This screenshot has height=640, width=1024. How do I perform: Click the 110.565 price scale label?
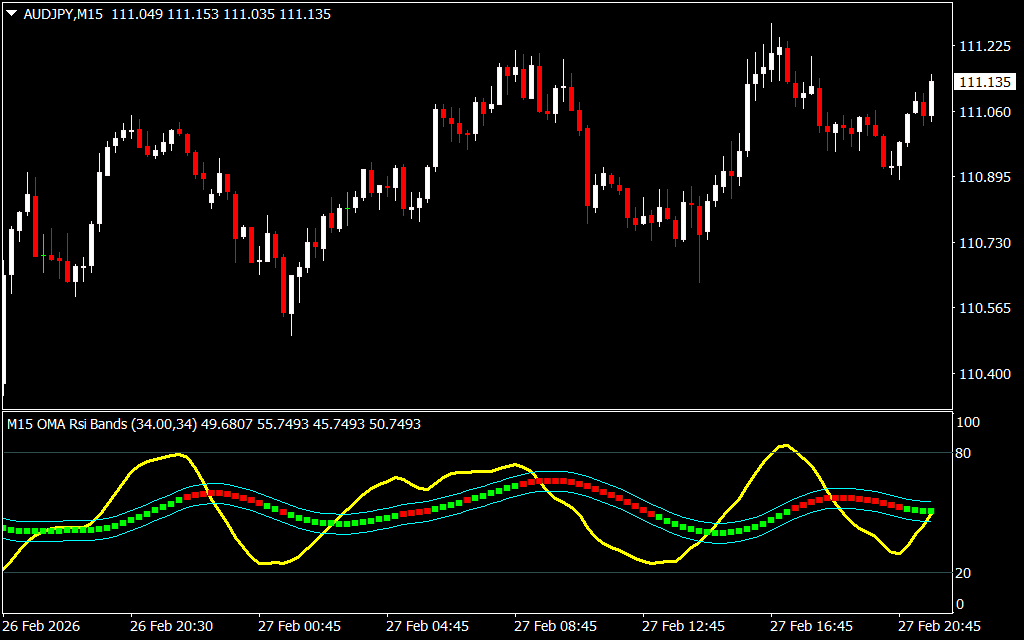coord(984,309)
